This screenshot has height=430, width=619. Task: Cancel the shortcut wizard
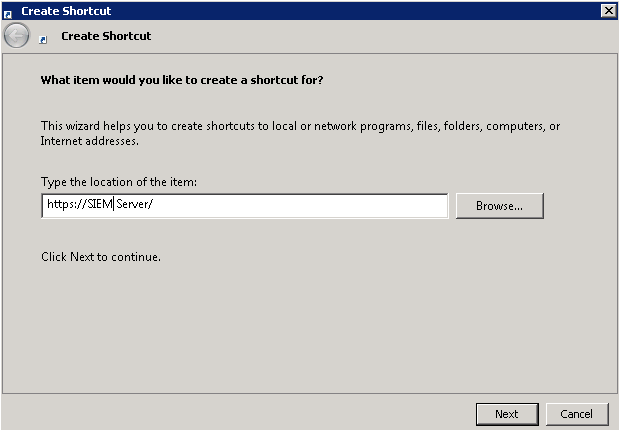pyautogui.click(x=576, y=414)
